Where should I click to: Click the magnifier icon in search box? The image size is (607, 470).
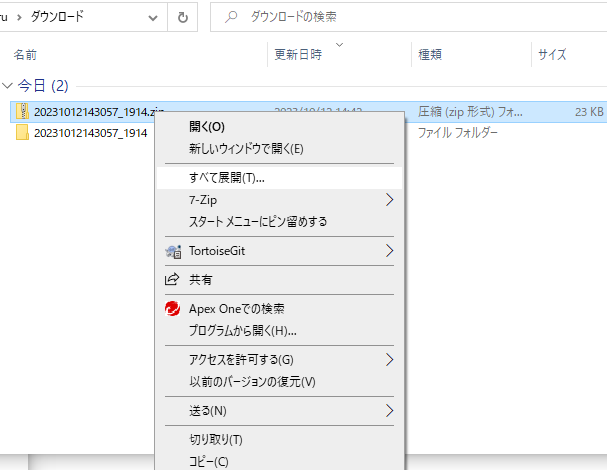click(231, 17)
